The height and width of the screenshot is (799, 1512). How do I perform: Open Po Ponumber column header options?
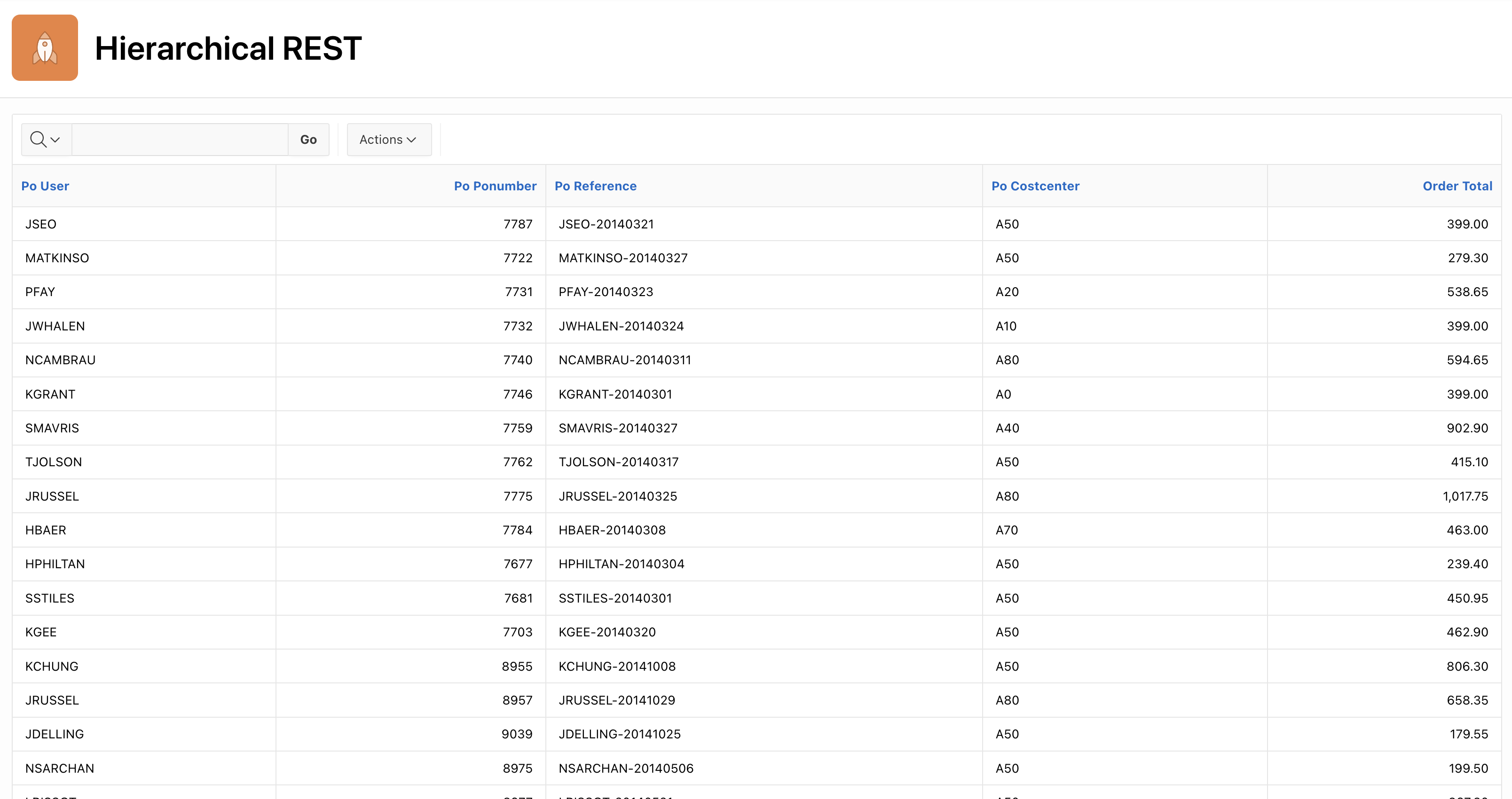click(x=495, y=186)
